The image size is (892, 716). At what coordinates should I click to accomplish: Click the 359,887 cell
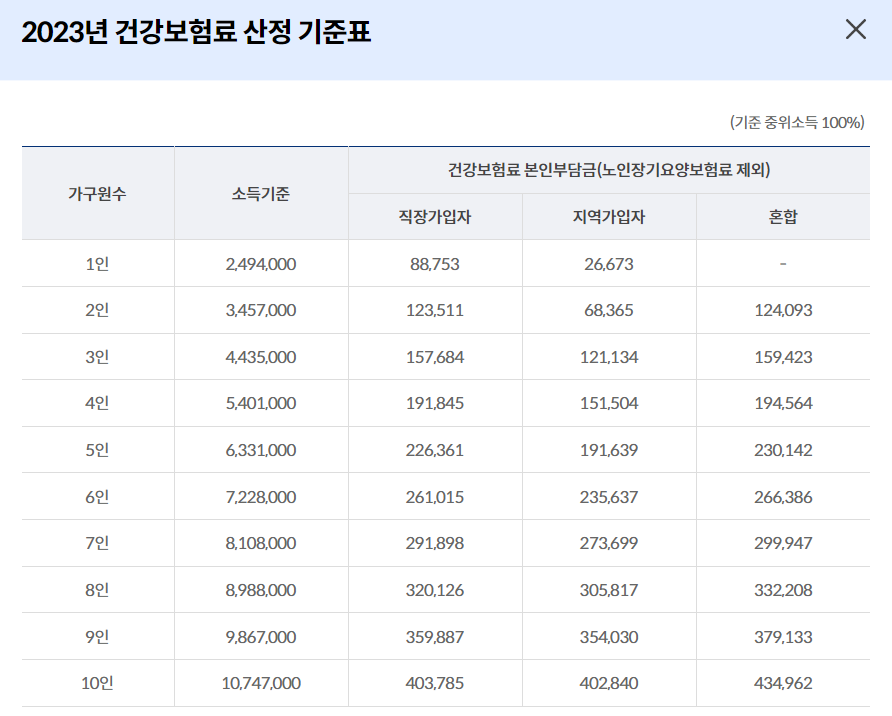(435, 637)
